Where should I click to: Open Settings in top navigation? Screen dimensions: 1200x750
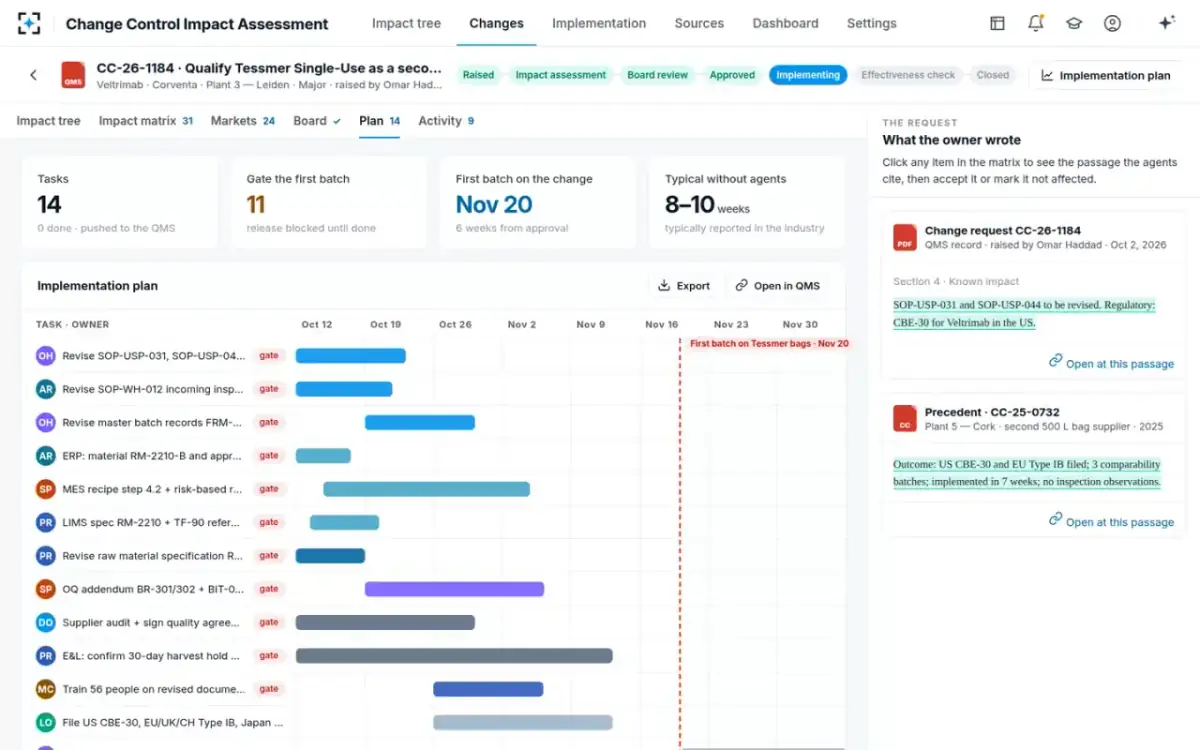(x=872, y=23)
